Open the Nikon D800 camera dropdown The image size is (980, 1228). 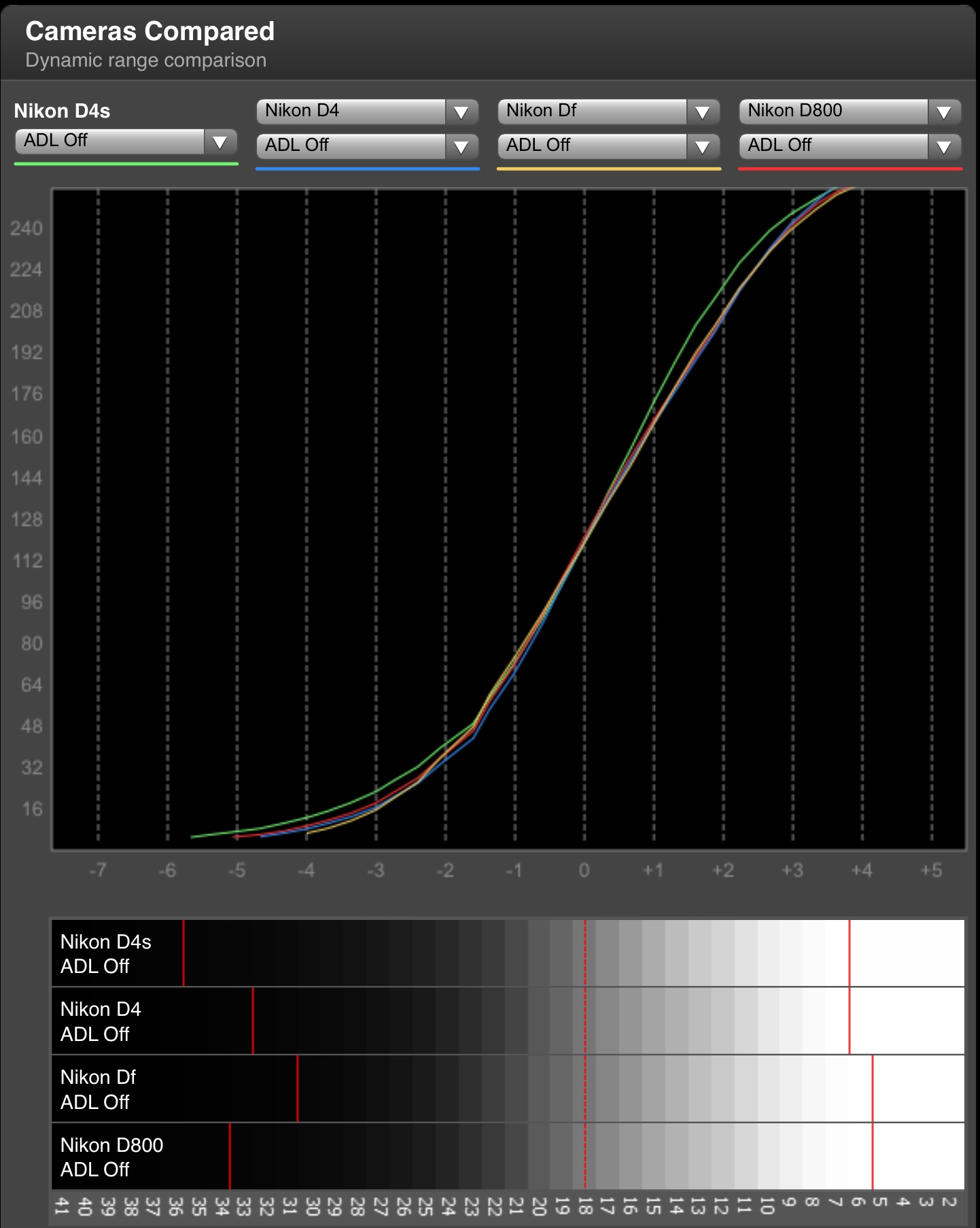coord(834,112)
